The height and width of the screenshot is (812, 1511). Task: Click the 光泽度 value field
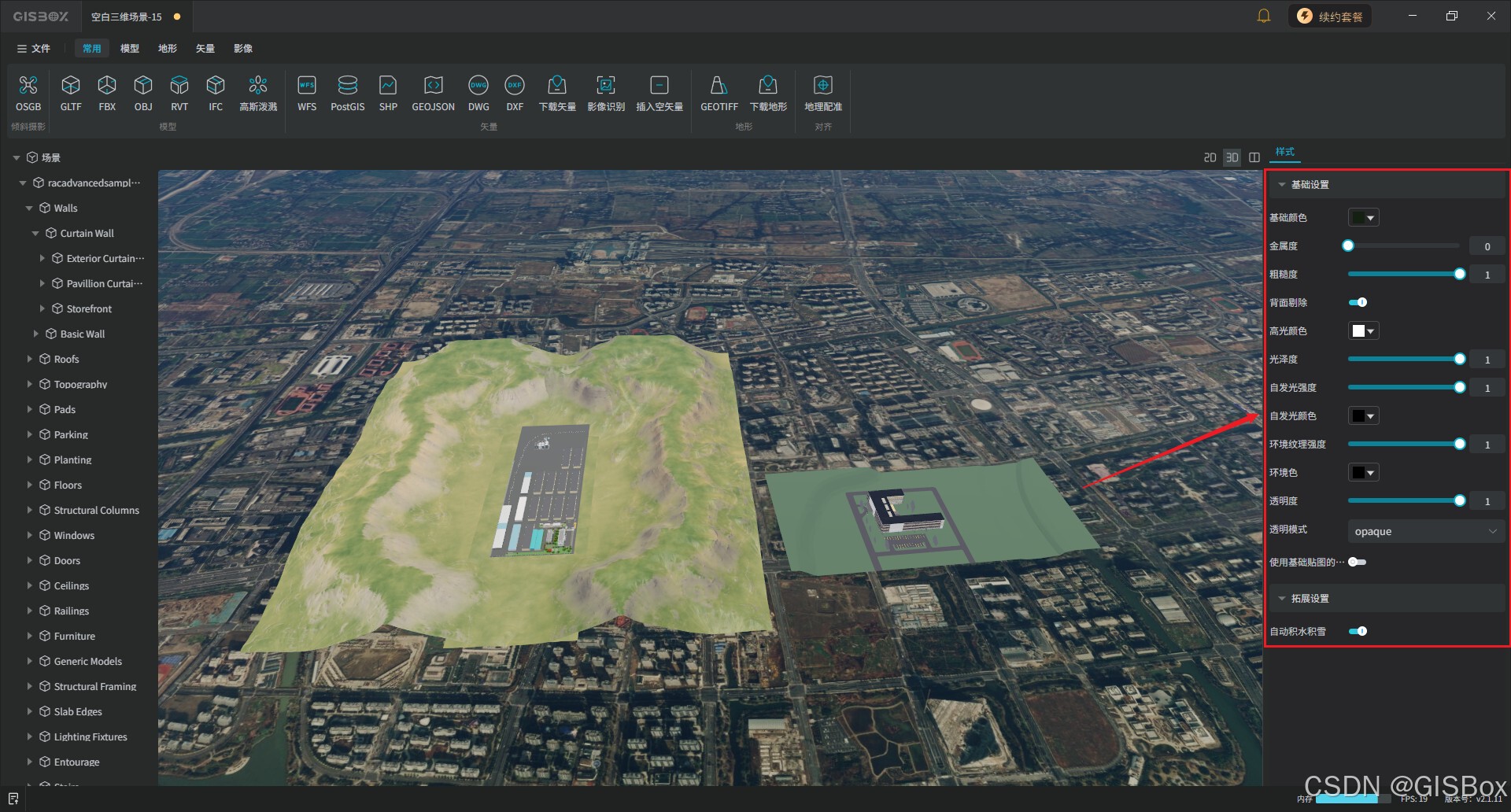(1487, 360)
